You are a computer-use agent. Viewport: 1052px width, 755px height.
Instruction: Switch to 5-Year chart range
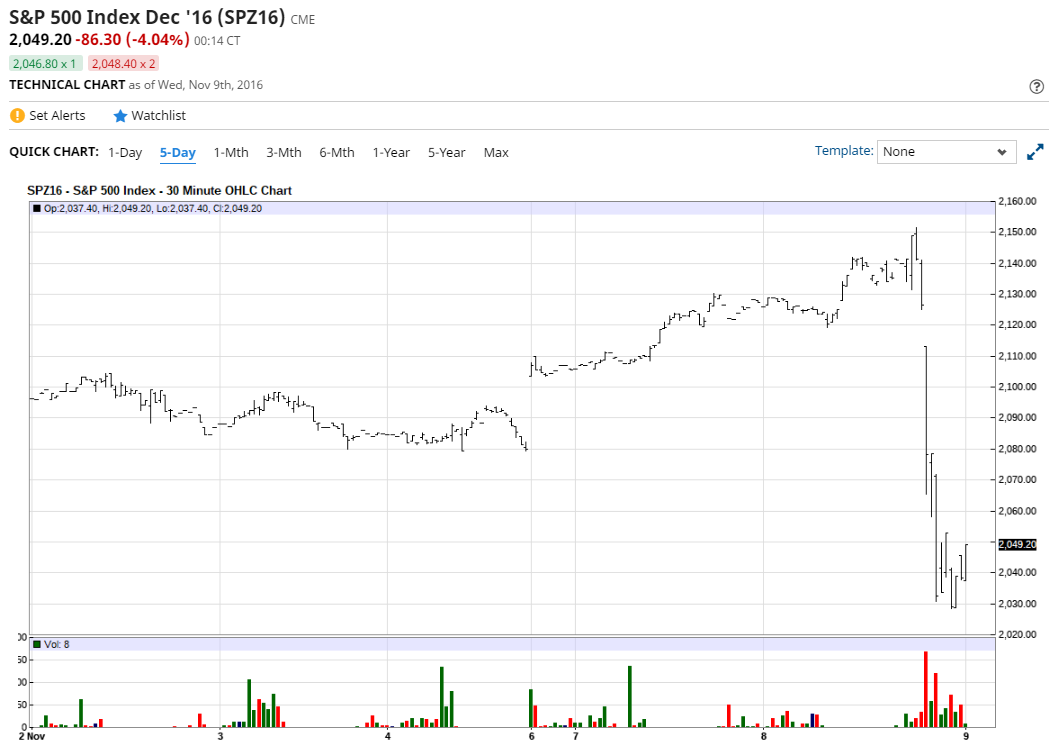[447, 152]
